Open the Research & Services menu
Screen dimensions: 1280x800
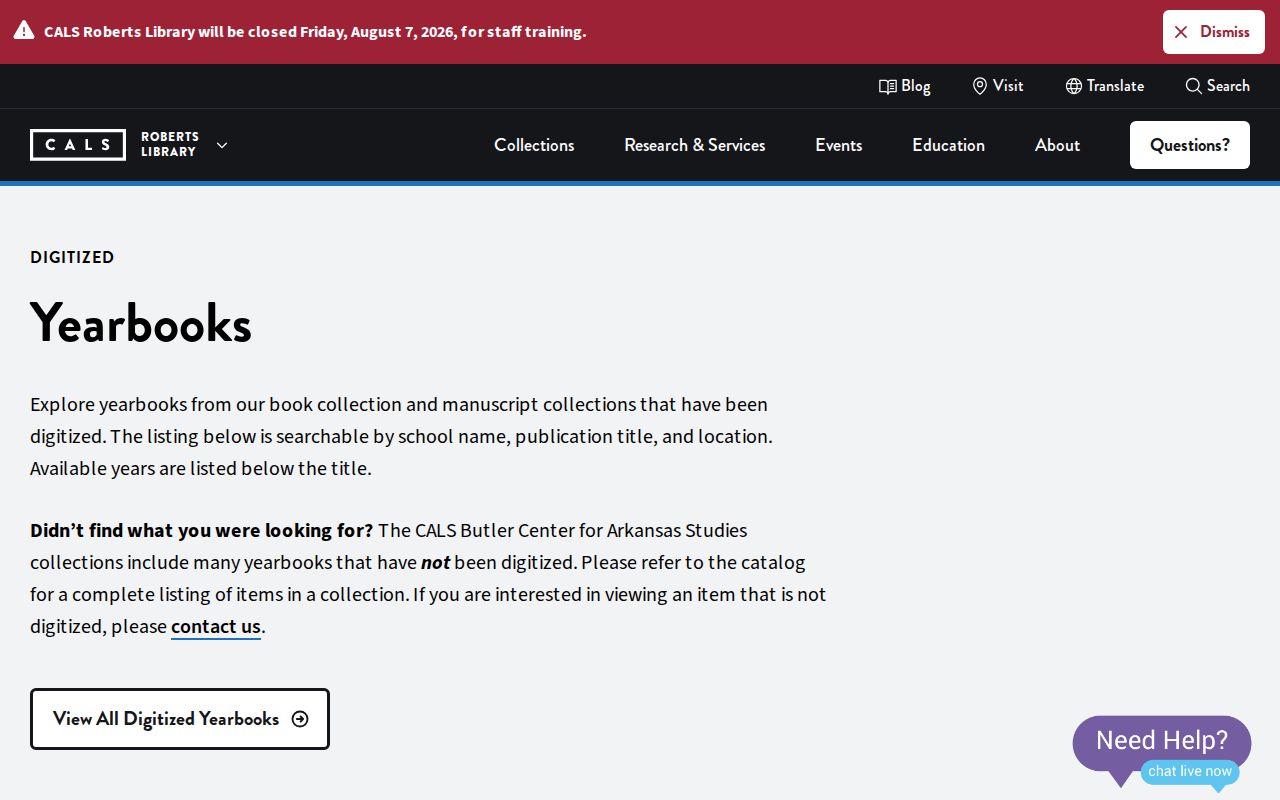695,145
